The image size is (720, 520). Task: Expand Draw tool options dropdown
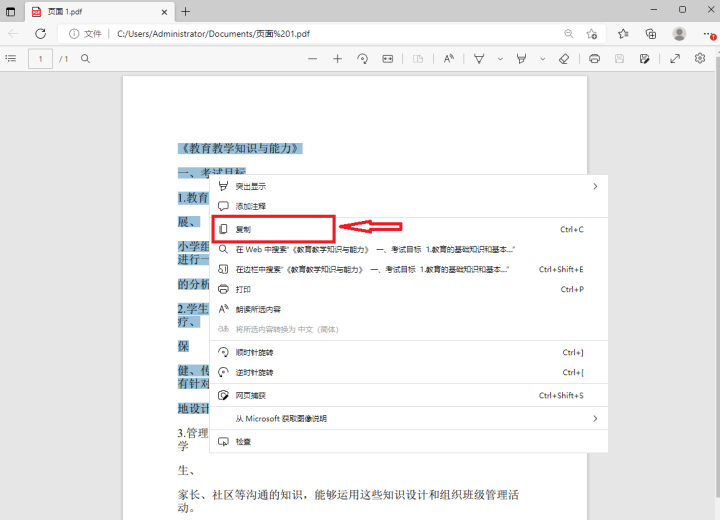pos(500,59)
